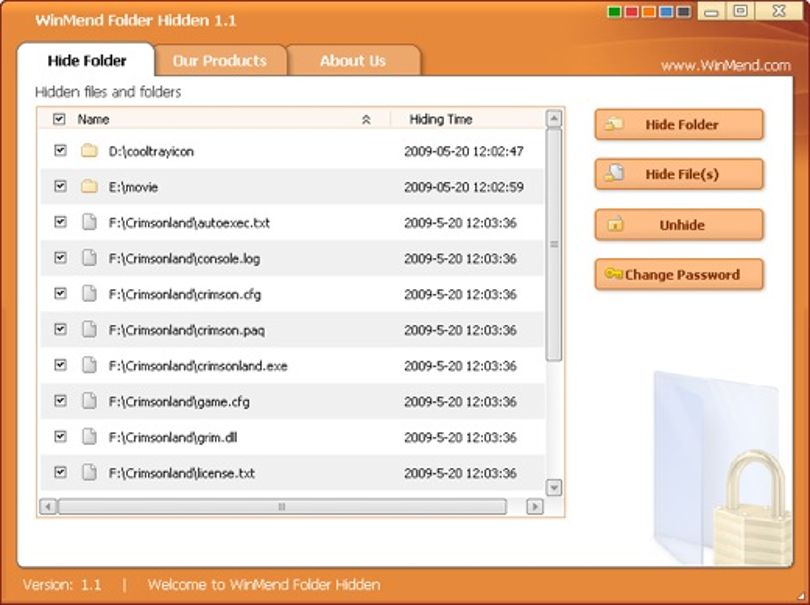810x605 pixels.
Task: Select the green theme color swatch
Action: [x=614, y=12]
